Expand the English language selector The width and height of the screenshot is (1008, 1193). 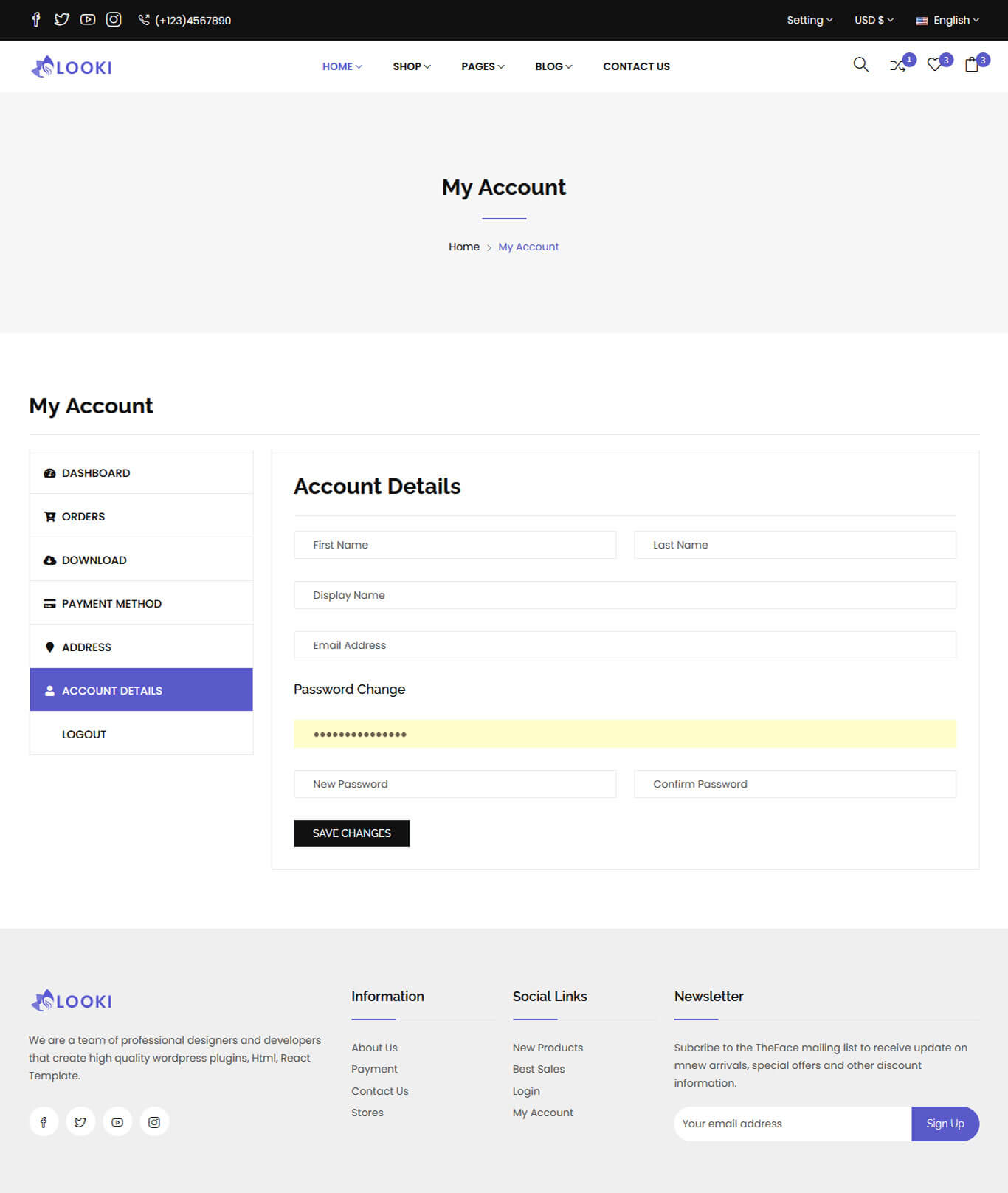tap(948, 20)
